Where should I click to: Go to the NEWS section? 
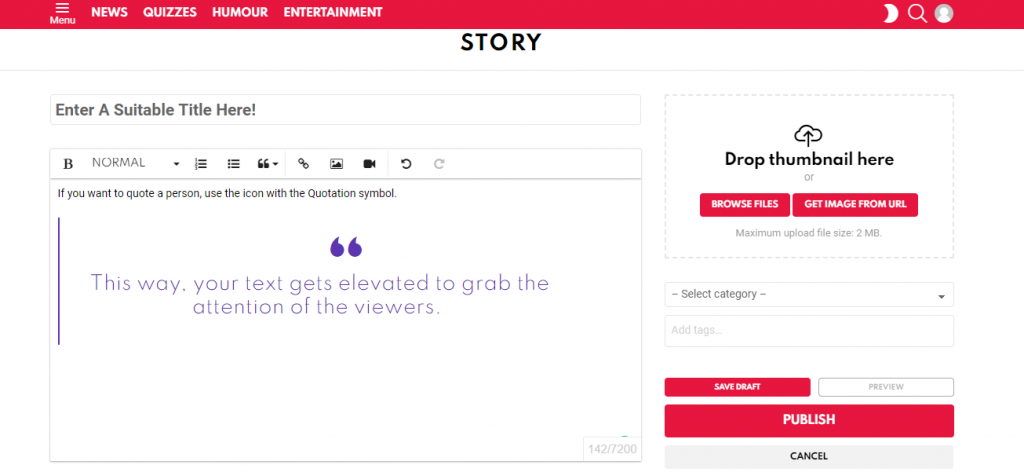click(x=110, y=12)
